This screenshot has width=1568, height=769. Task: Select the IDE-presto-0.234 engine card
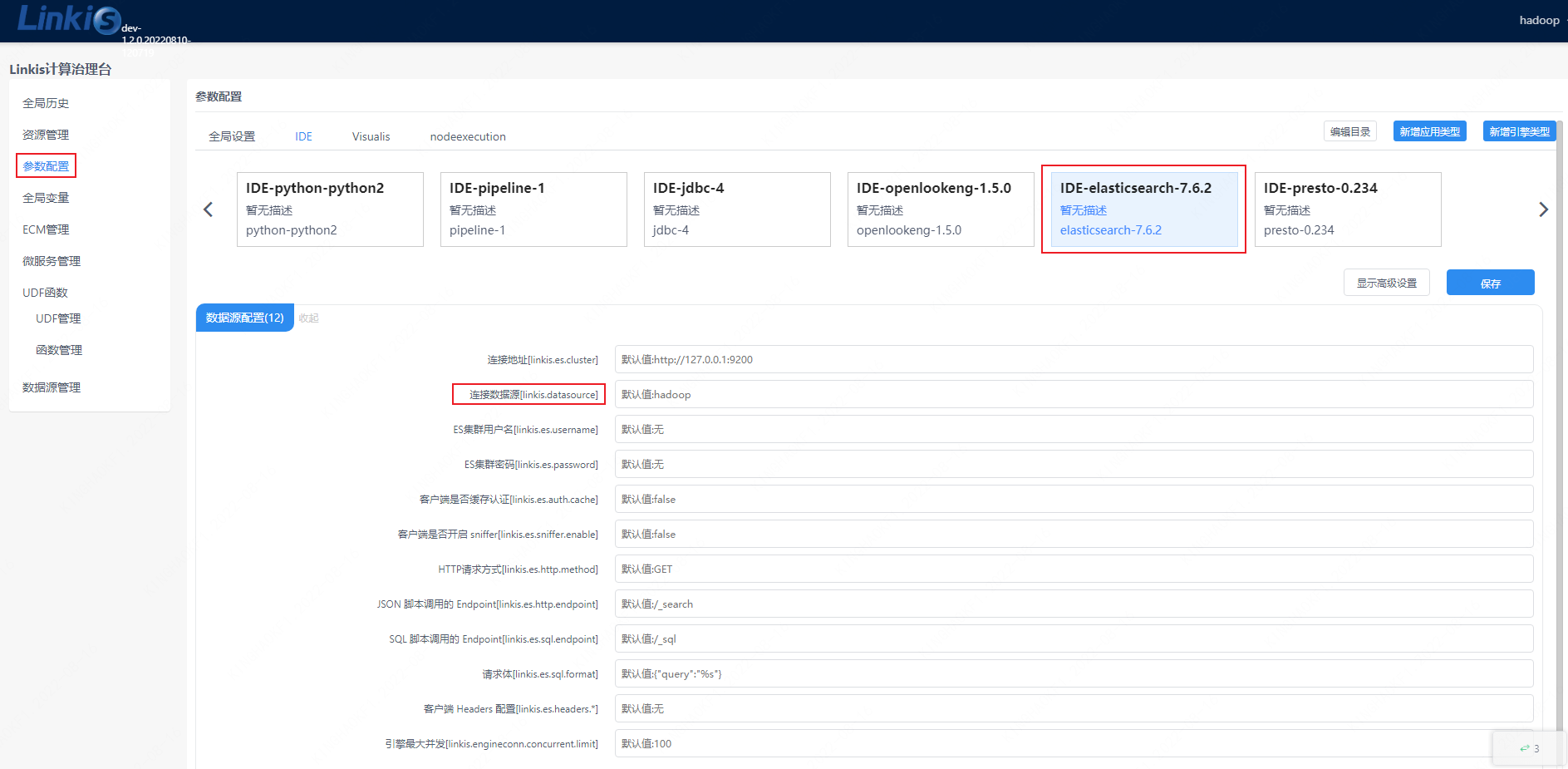(x=1347, y=210)
